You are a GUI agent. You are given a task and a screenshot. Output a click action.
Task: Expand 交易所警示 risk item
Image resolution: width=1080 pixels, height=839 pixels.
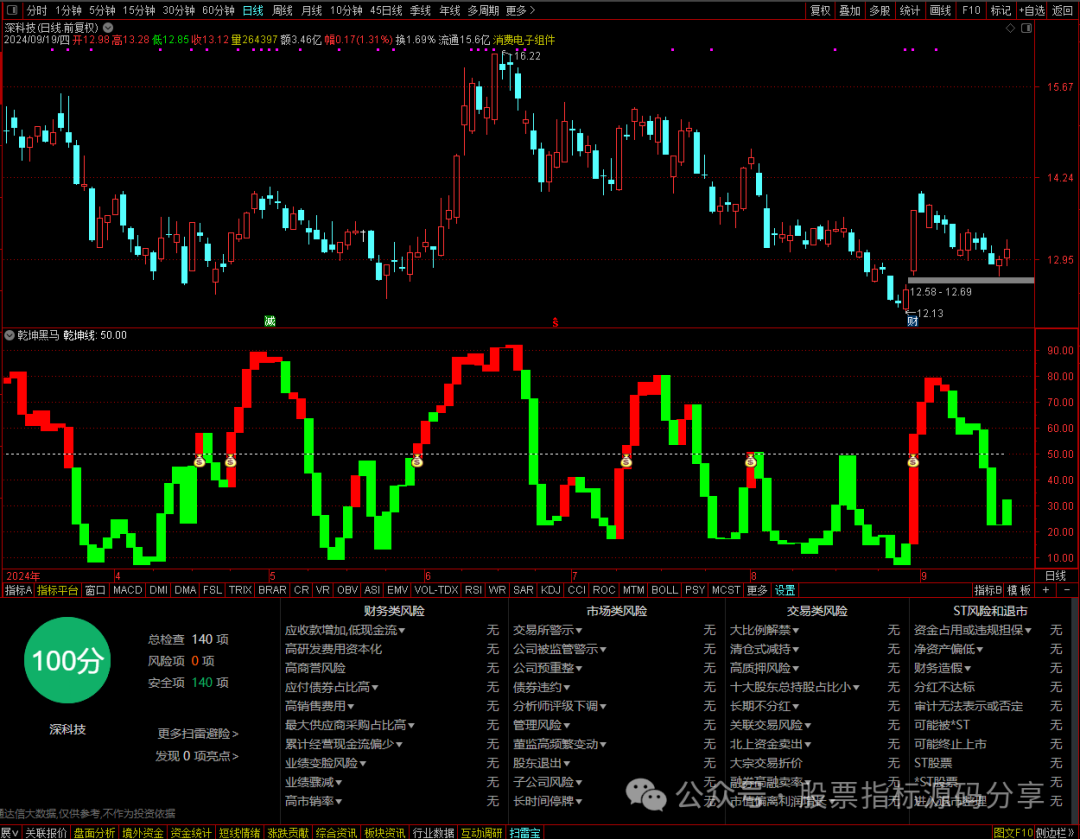click(548, 630)
